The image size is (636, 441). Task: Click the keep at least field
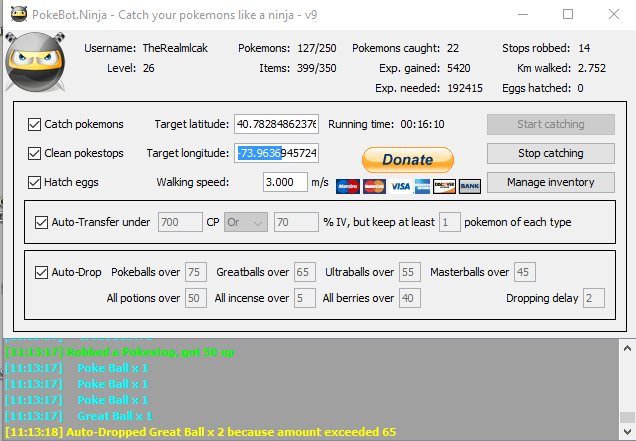pos(449,222)
